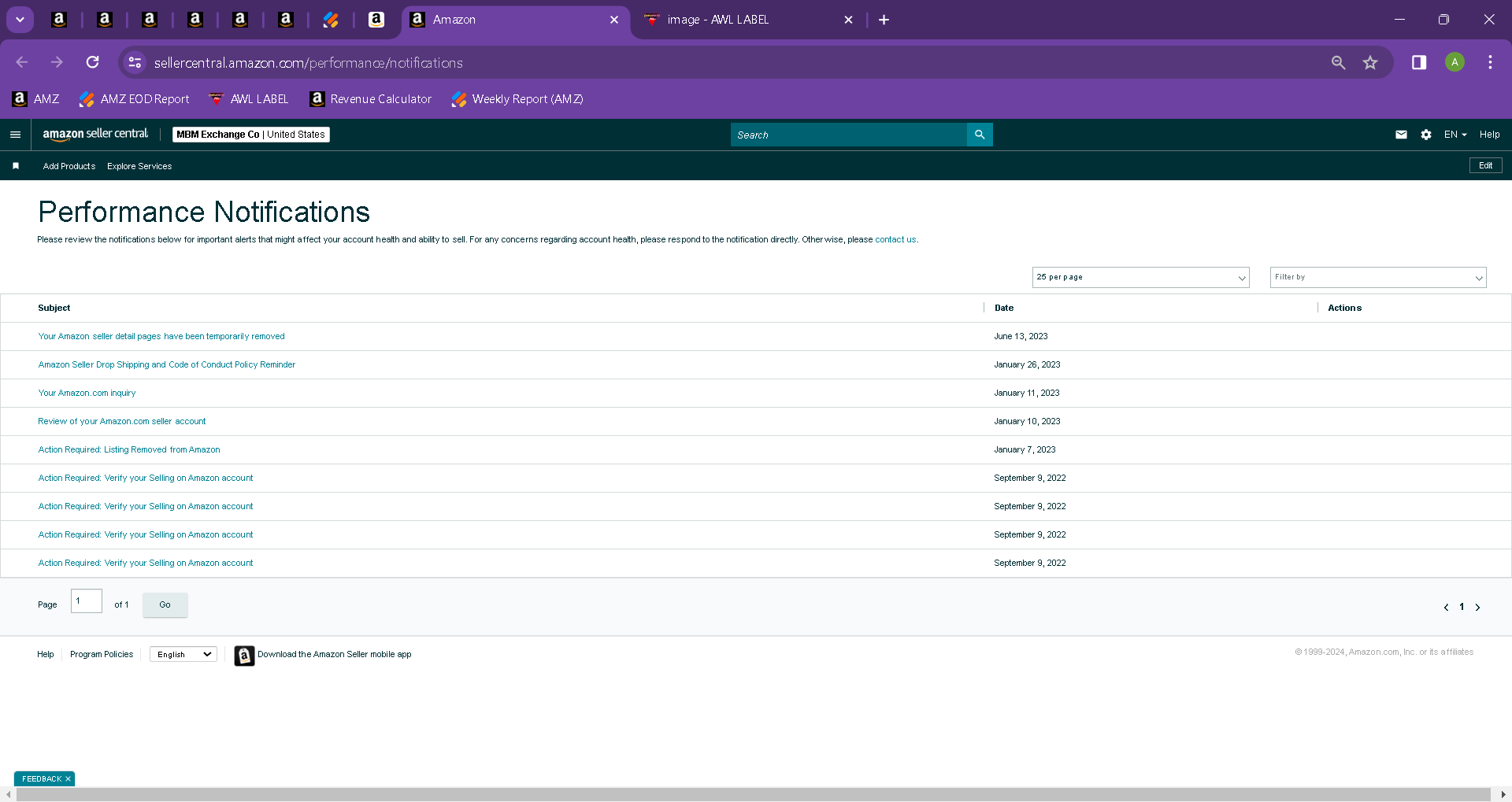Click the page number input field
The height and width of the screenshot is (802, 1512).
[87, 601]
